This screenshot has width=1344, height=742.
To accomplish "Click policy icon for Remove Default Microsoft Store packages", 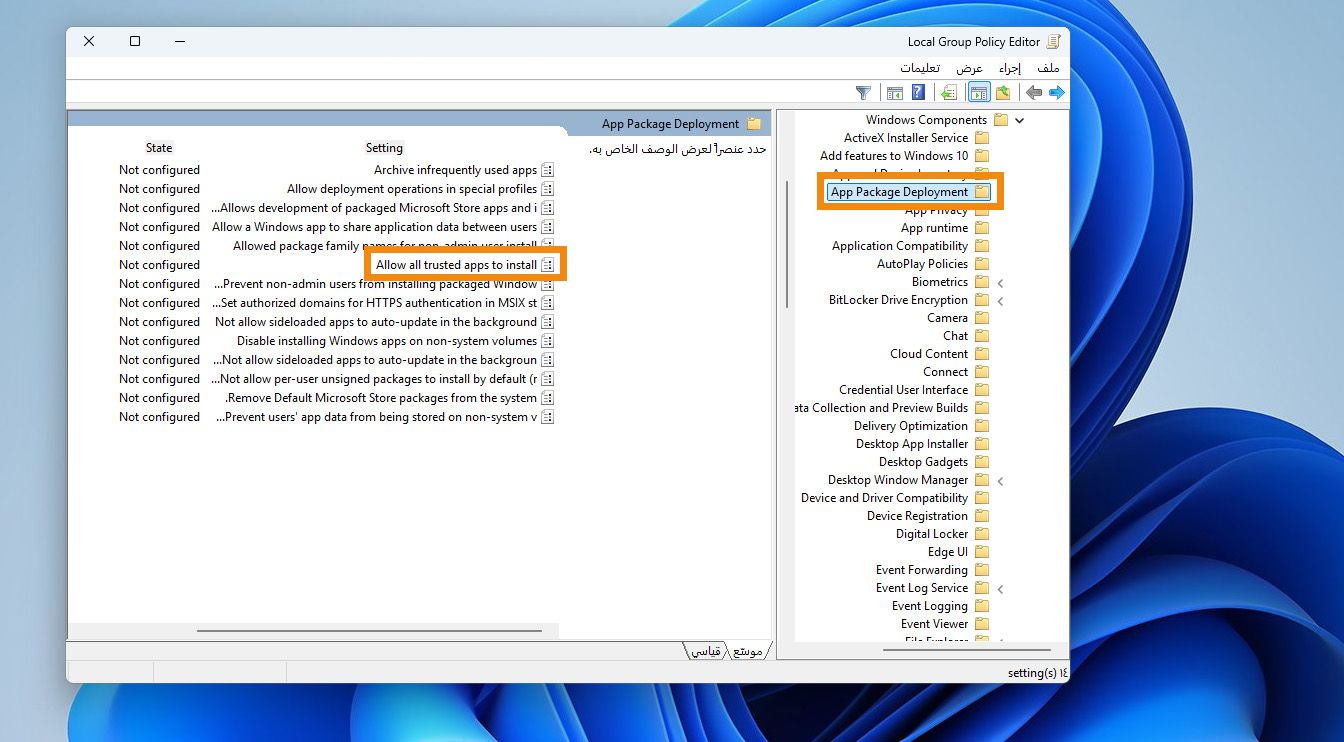I will (547, 398).
